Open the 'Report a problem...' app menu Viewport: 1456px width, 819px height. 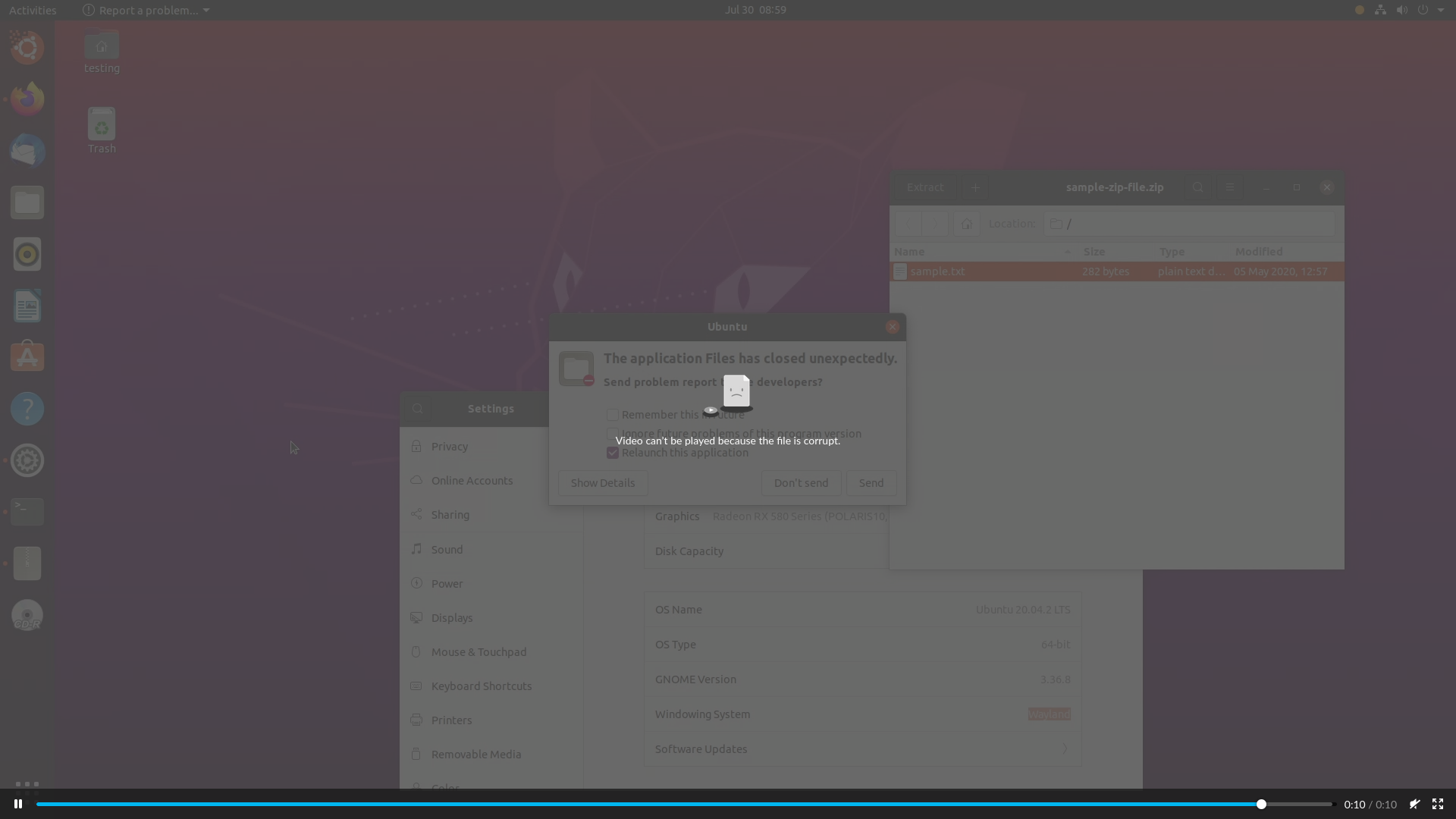click(146, 10)
